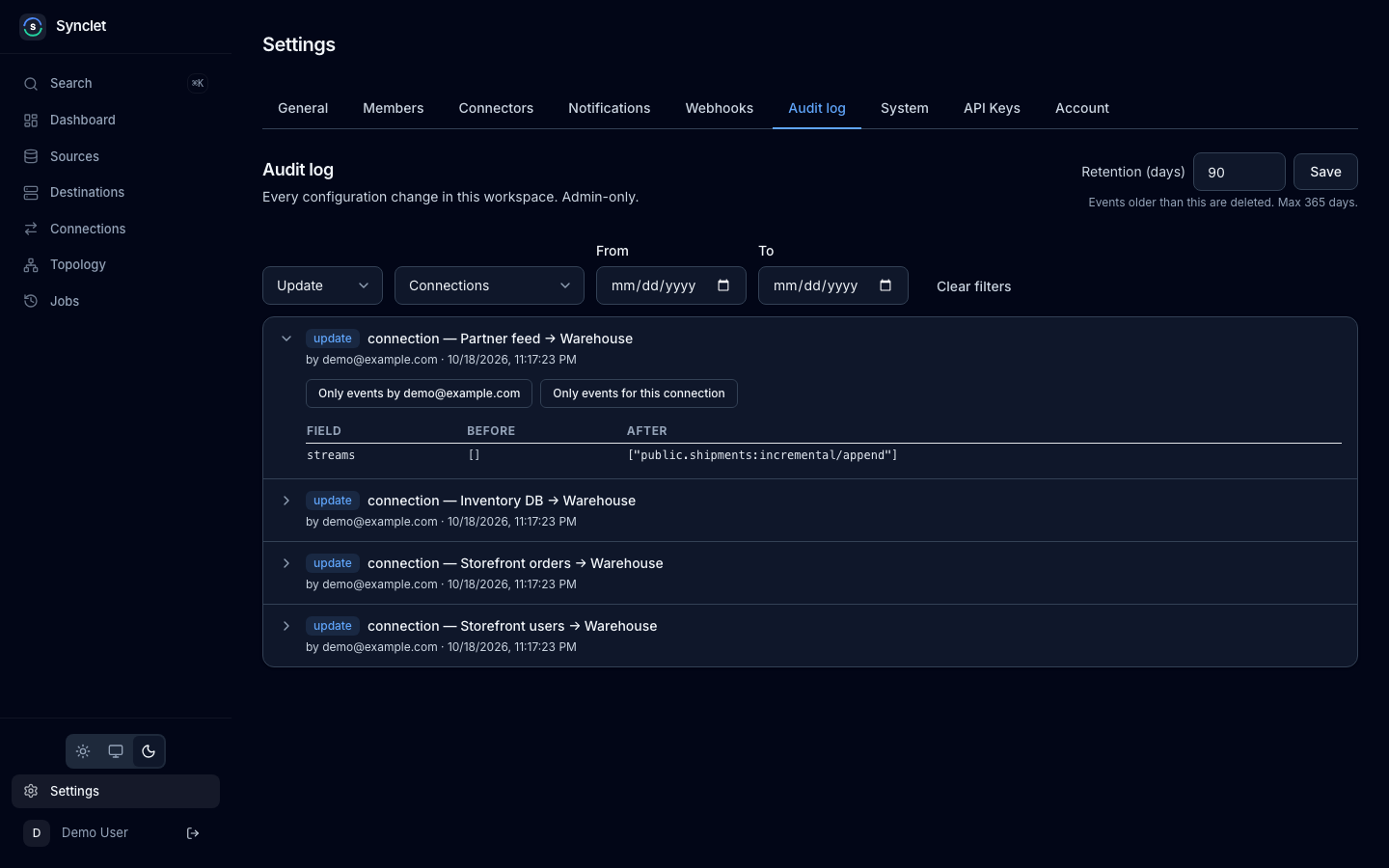
Task: Click the Topology network icon
Action: pyautogui.click(x=31, y=265)
